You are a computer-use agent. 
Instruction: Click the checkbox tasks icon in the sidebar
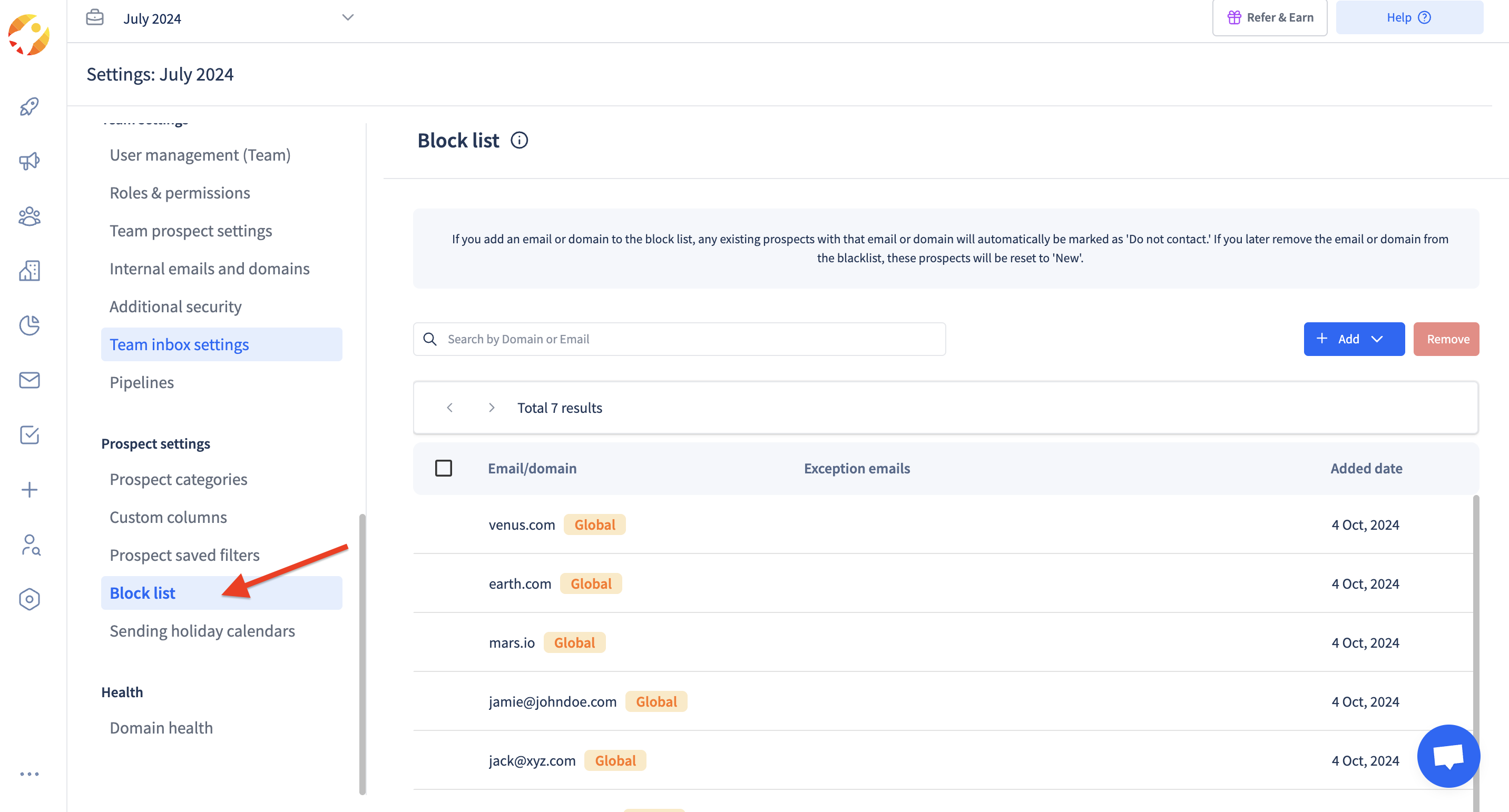(x=30, y=435)
